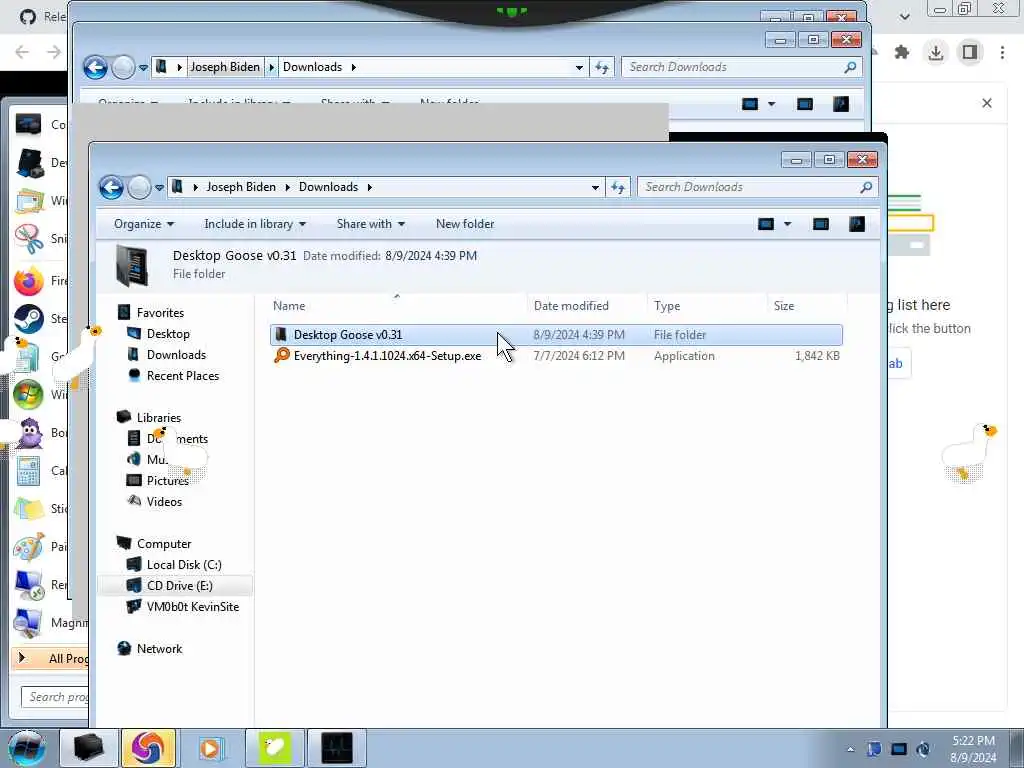Open Desktop in Favorites

pyautogui.click(x=168, y=334)
